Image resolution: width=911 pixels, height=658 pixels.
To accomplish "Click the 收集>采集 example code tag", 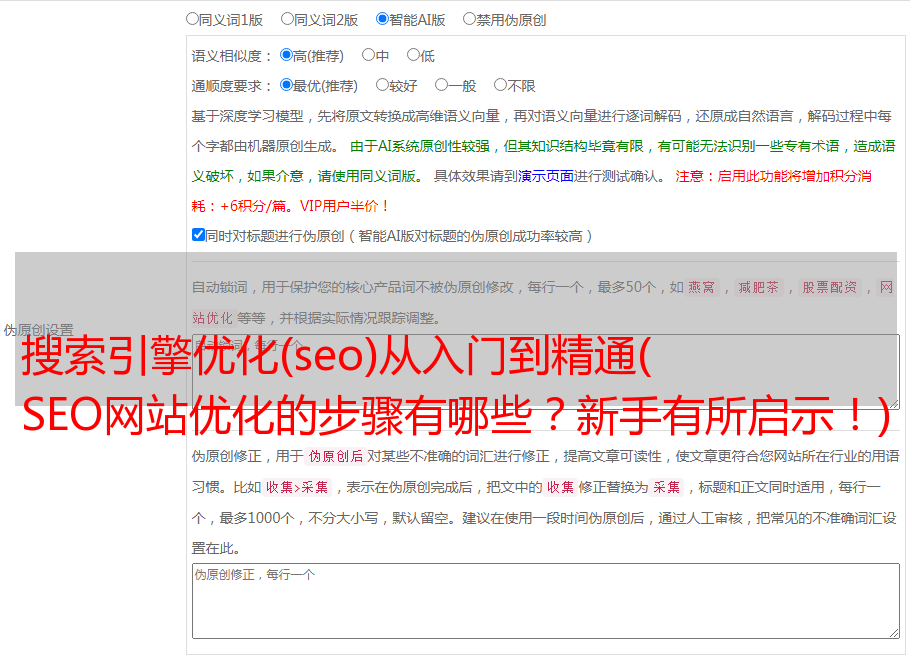I will point(297,487).
